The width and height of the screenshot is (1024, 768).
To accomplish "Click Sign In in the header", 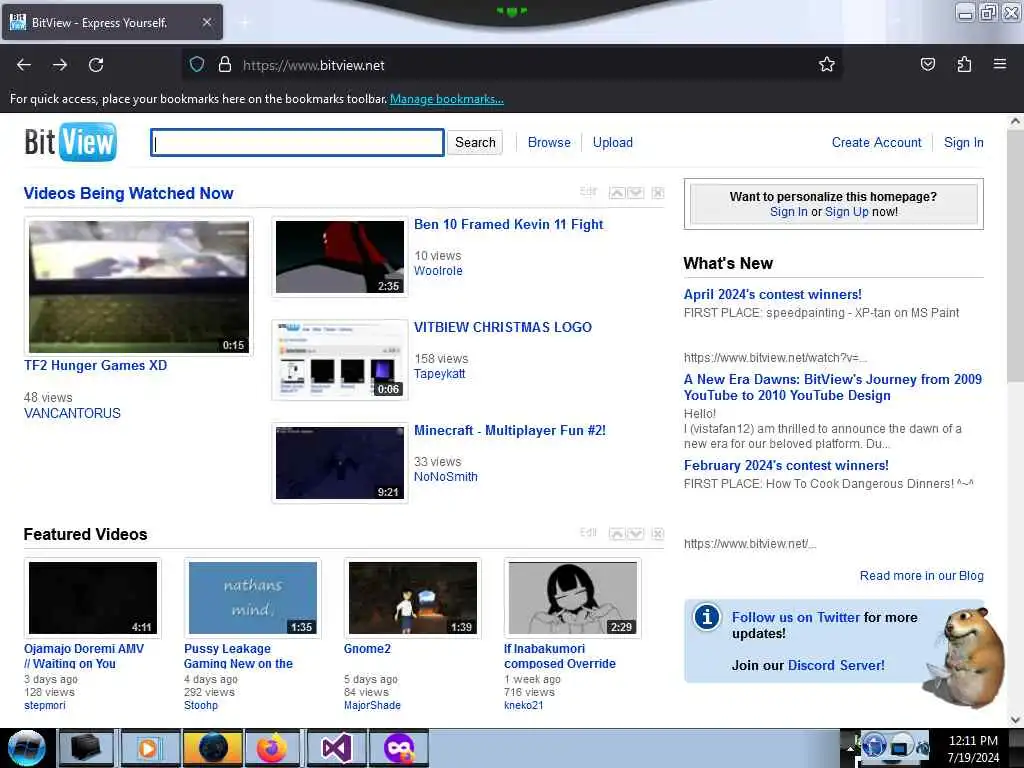I will [963, 142].
